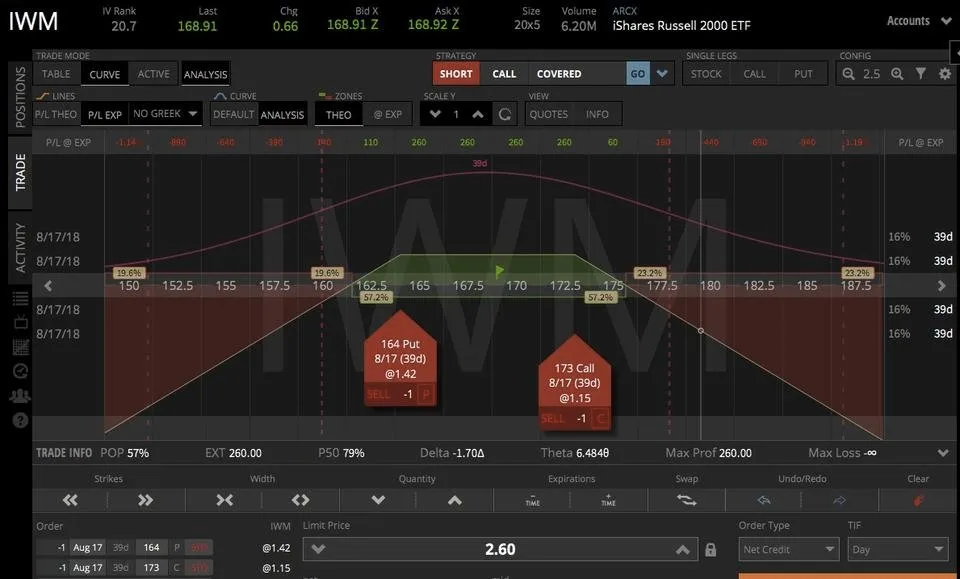The image size is (960, 579).
Task: Zoom in the chart with plus magnifier
Action: point(897,74)
